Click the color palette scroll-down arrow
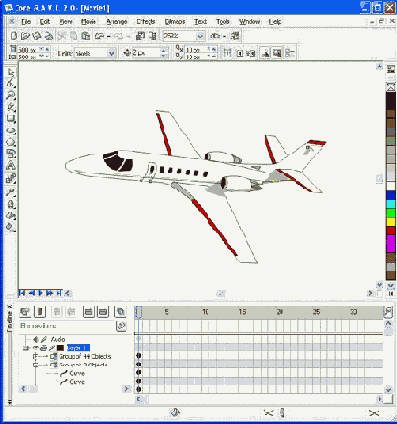This screenshot has height=424, width=397. click(391, 286)
